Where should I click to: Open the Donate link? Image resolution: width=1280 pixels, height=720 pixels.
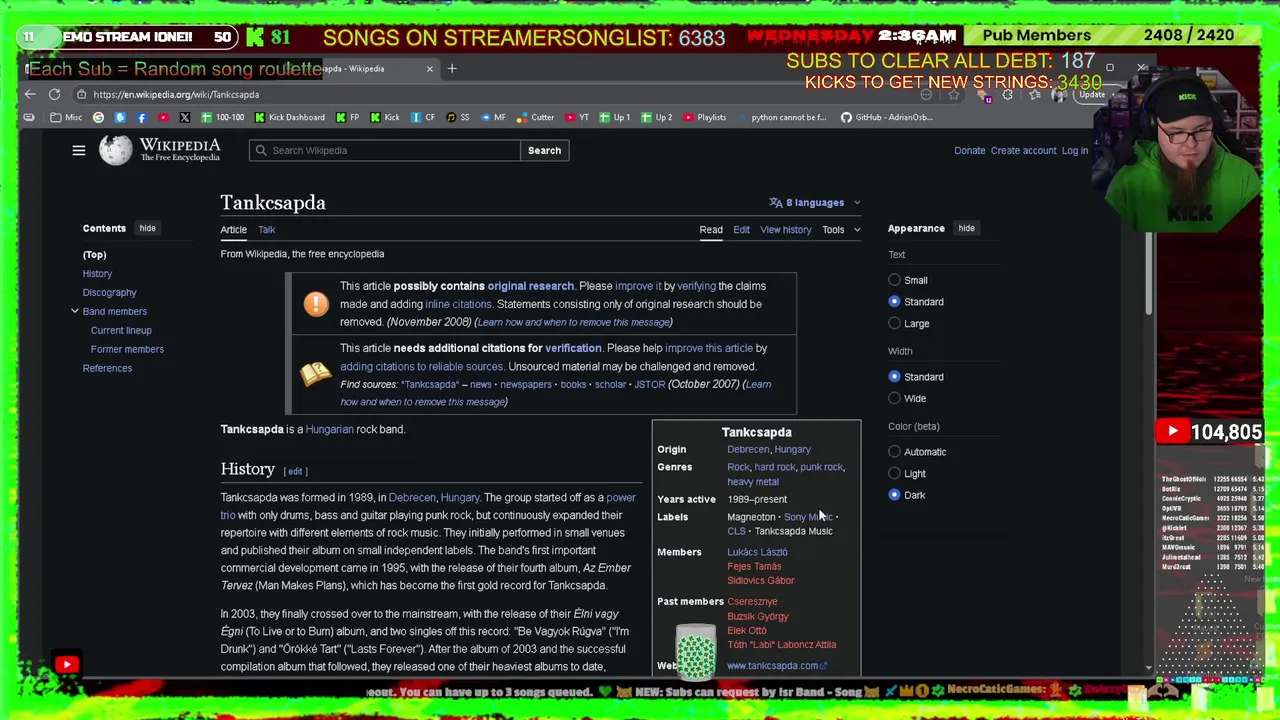(969, 151)
